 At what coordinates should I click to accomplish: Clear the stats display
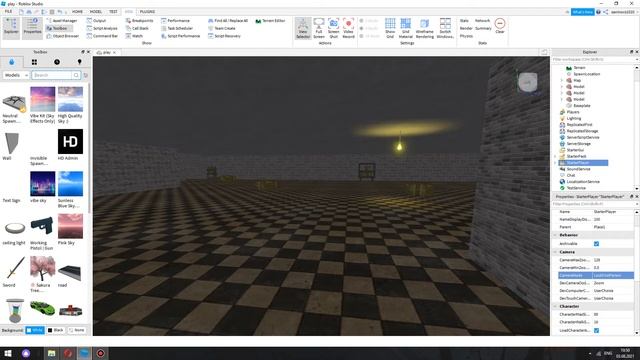pos(500,26)
